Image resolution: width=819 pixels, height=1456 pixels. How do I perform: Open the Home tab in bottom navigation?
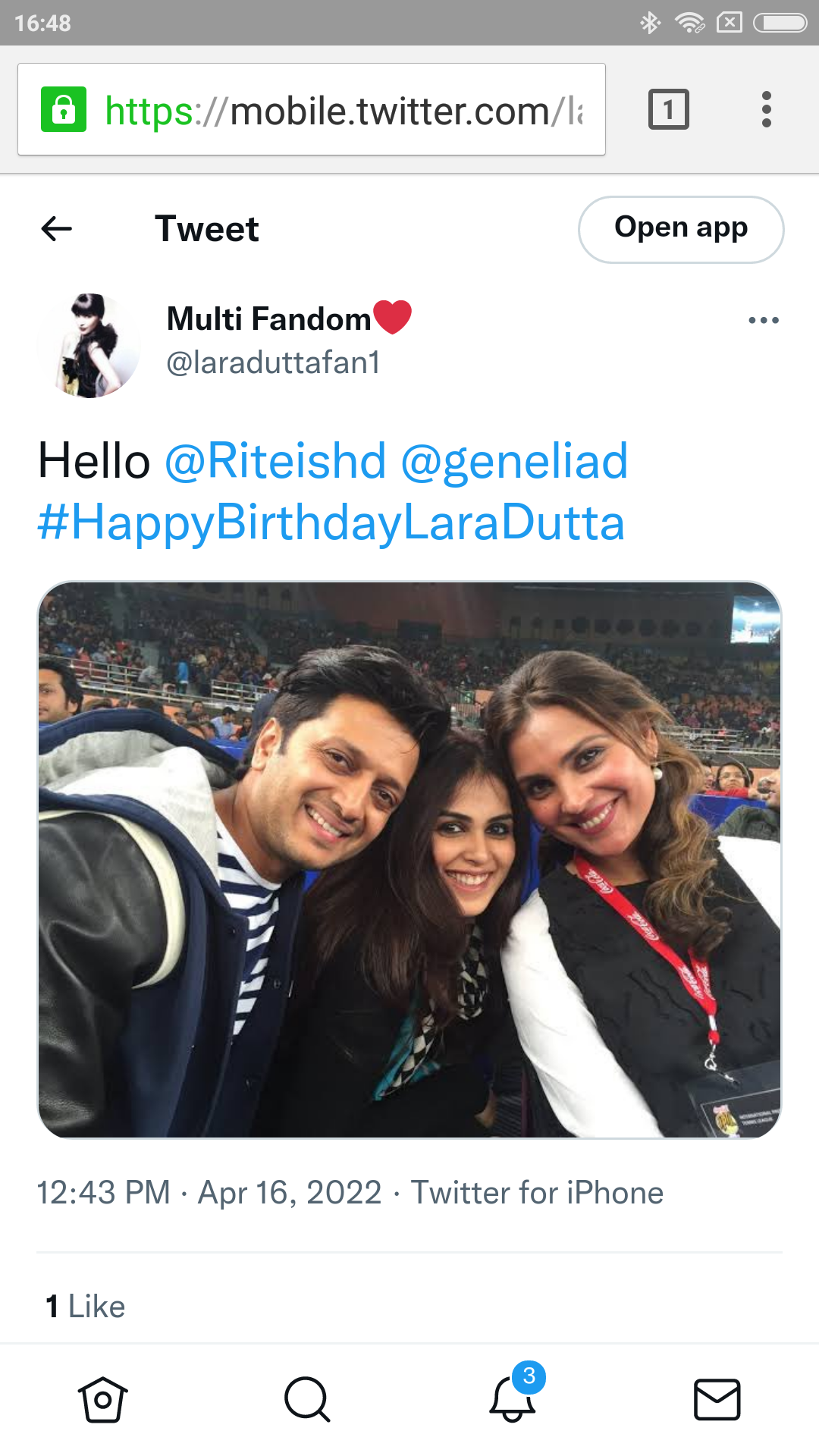(x=102, y=1399)
